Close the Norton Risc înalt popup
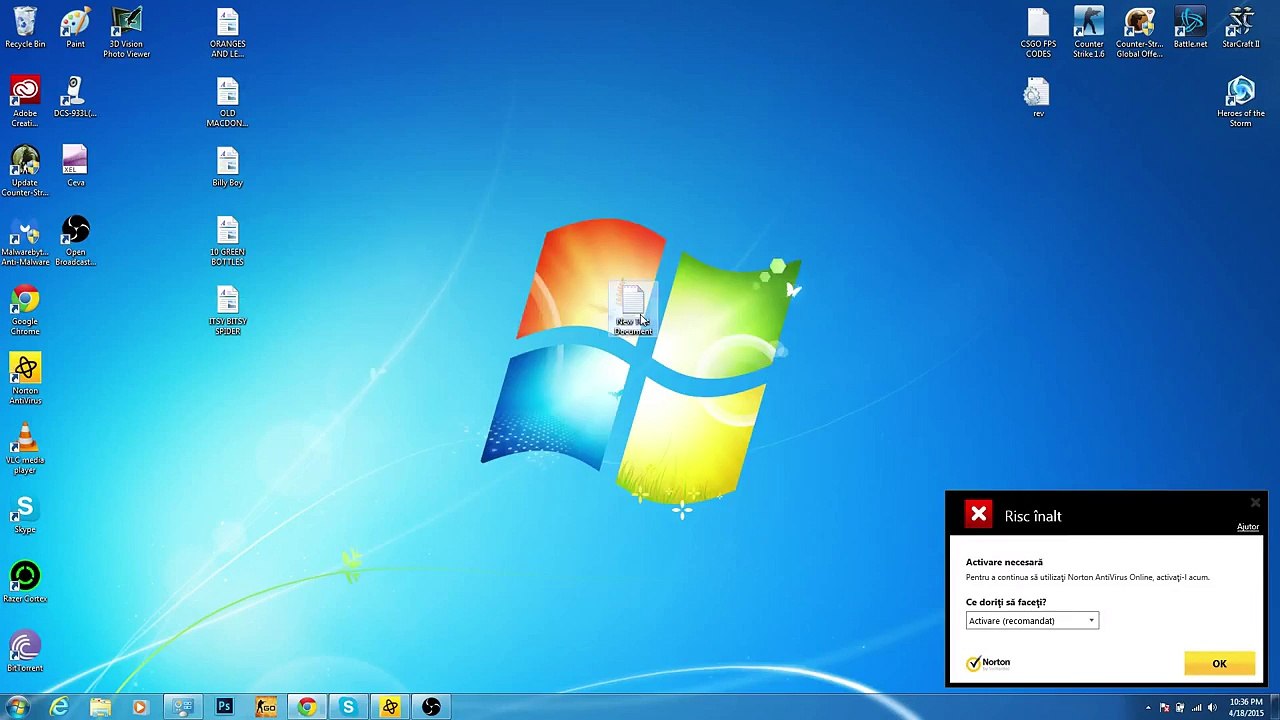Screen dimensions: 1280x720 (1255, 503)
